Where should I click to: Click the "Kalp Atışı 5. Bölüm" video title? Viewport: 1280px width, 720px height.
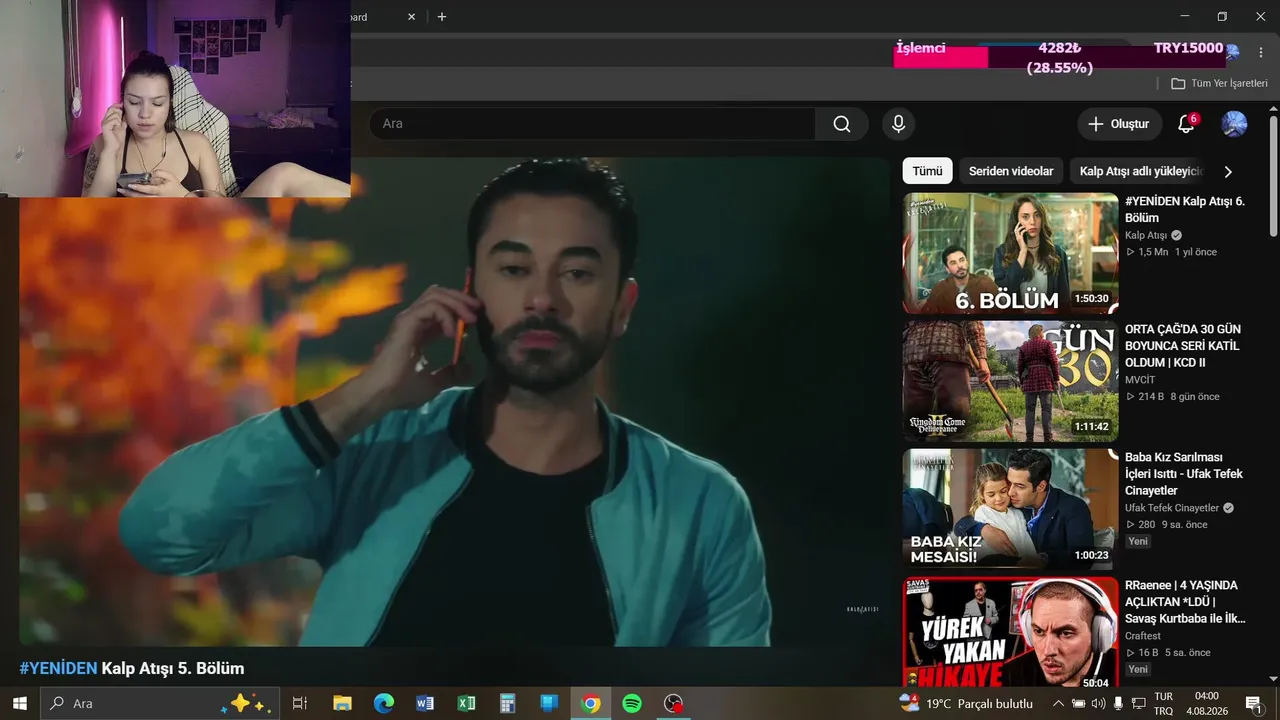coord(173,668)
